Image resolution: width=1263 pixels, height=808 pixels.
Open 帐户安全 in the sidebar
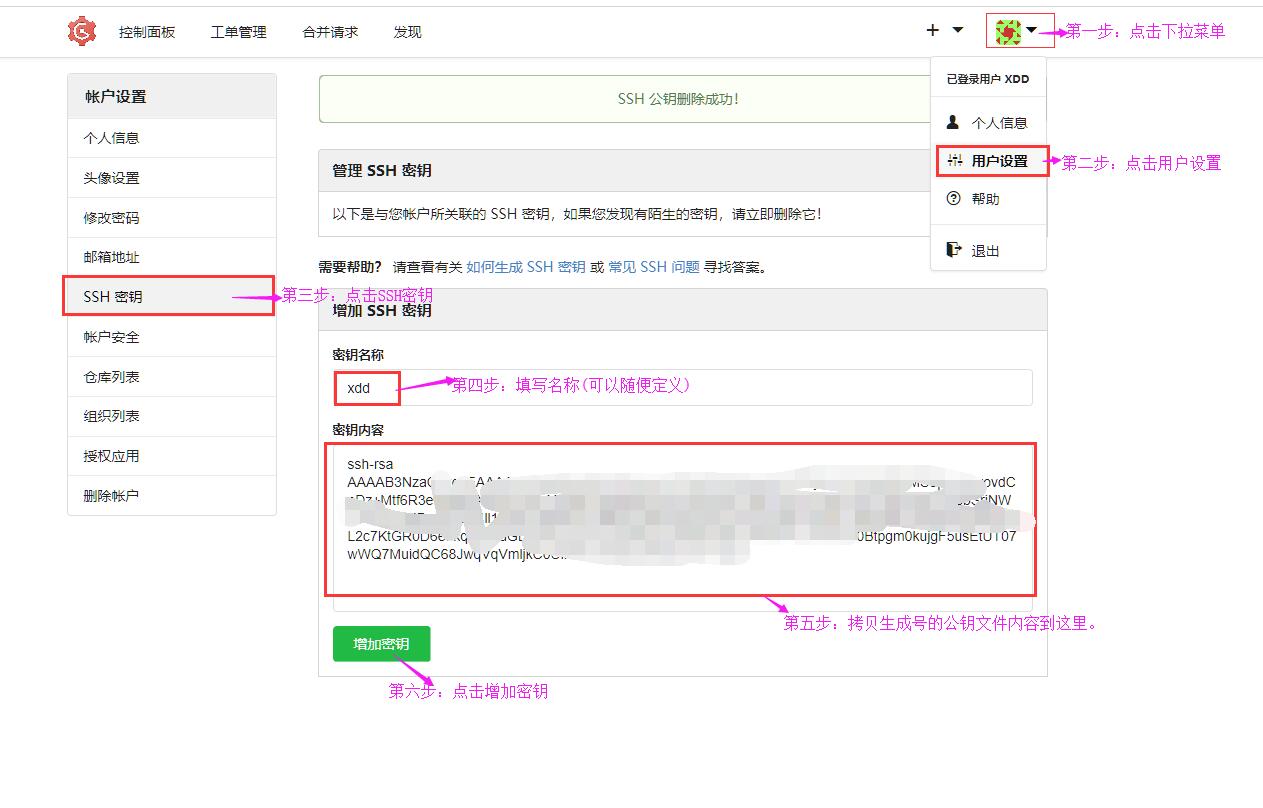click(x=172, y=337)
